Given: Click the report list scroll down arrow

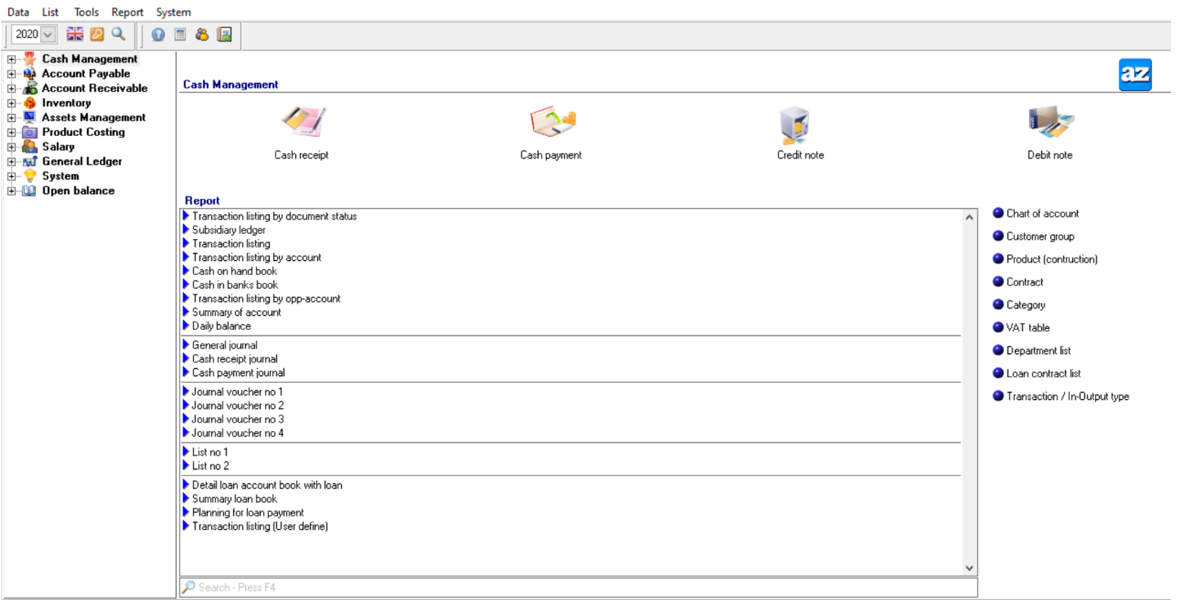Looking at the screenshot, I should 968,568.
